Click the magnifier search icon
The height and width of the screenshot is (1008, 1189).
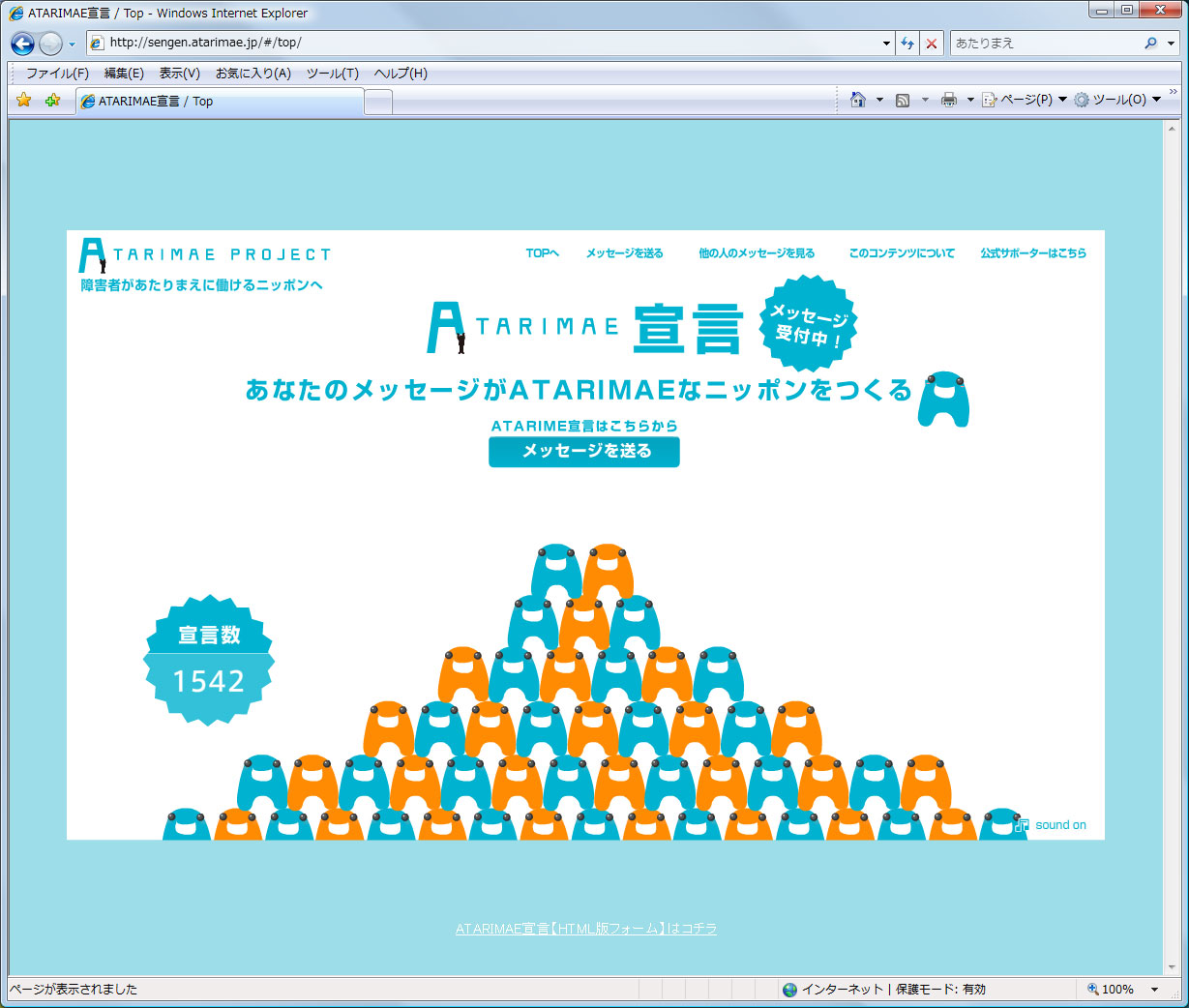1150,43
